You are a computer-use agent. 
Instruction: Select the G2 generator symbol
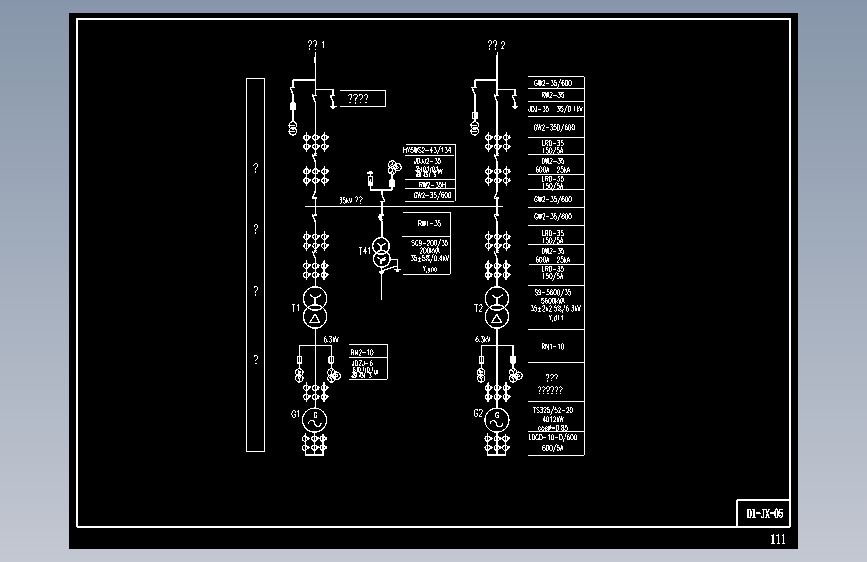tap(497, 420)
